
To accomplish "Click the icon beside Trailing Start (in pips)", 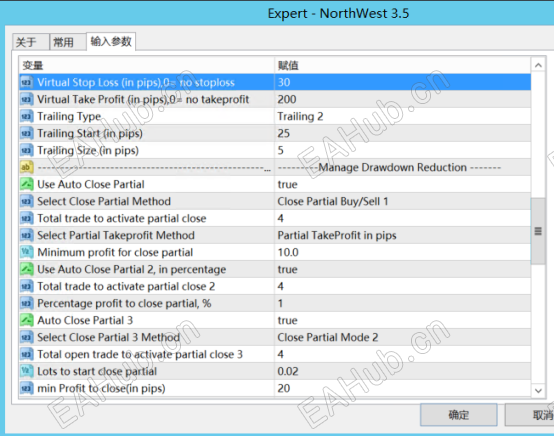I will [26, 133].
